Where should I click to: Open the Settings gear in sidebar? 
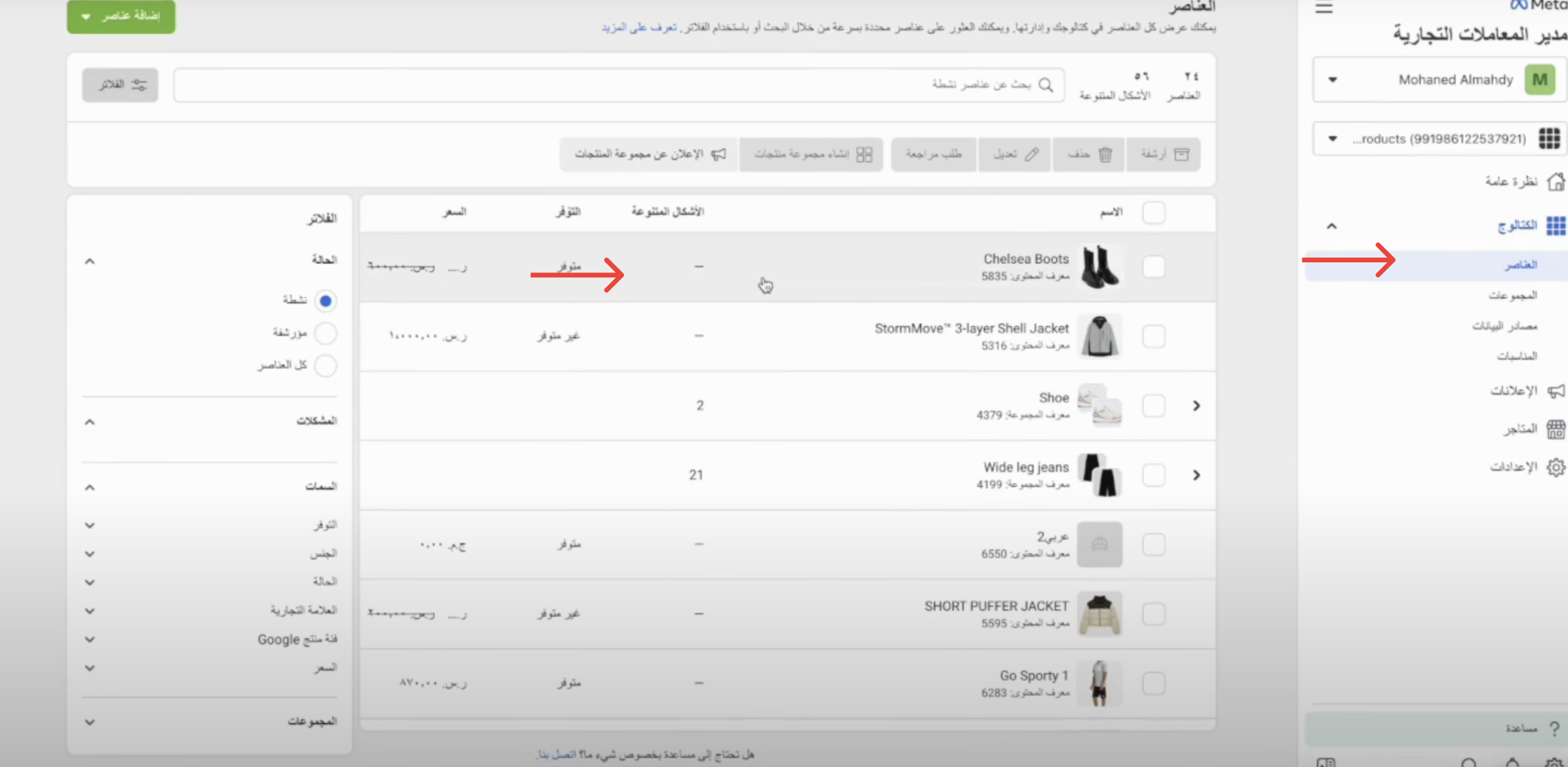click(1555, 467)
